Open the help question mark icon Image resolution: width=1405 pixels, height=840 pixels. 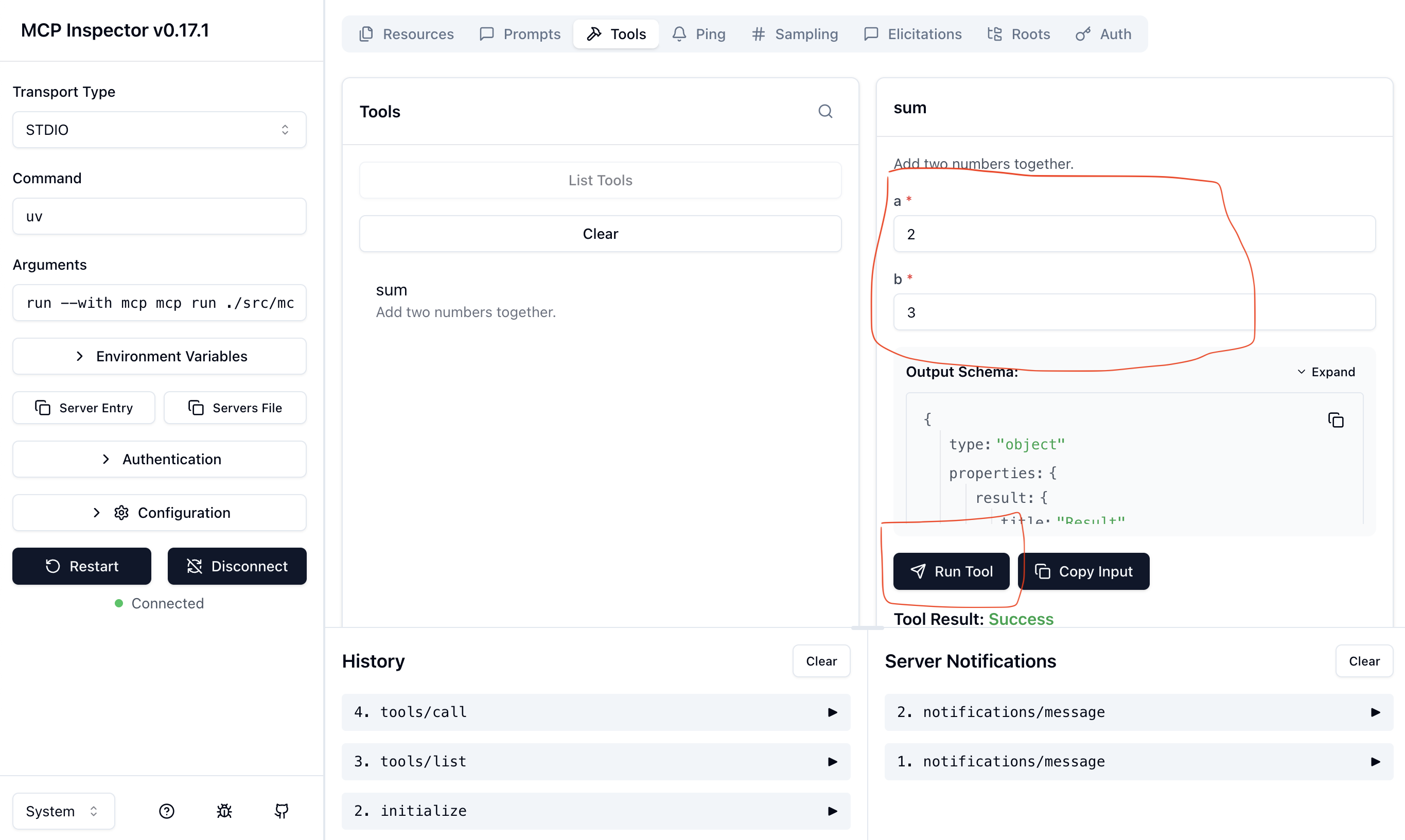(x=166, y=811)
